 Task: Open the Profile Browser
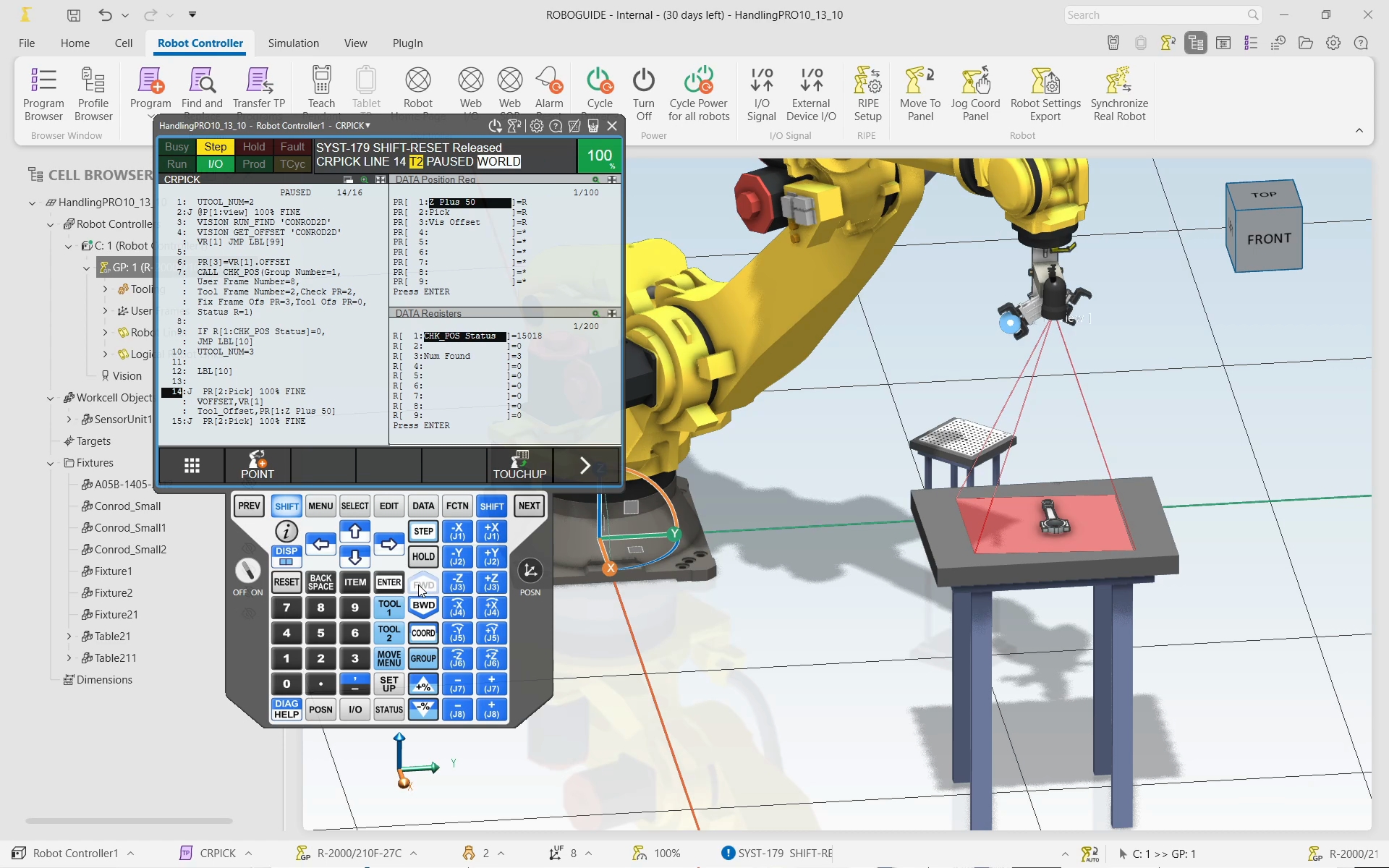pyautogui.click(x=93, y=93)
